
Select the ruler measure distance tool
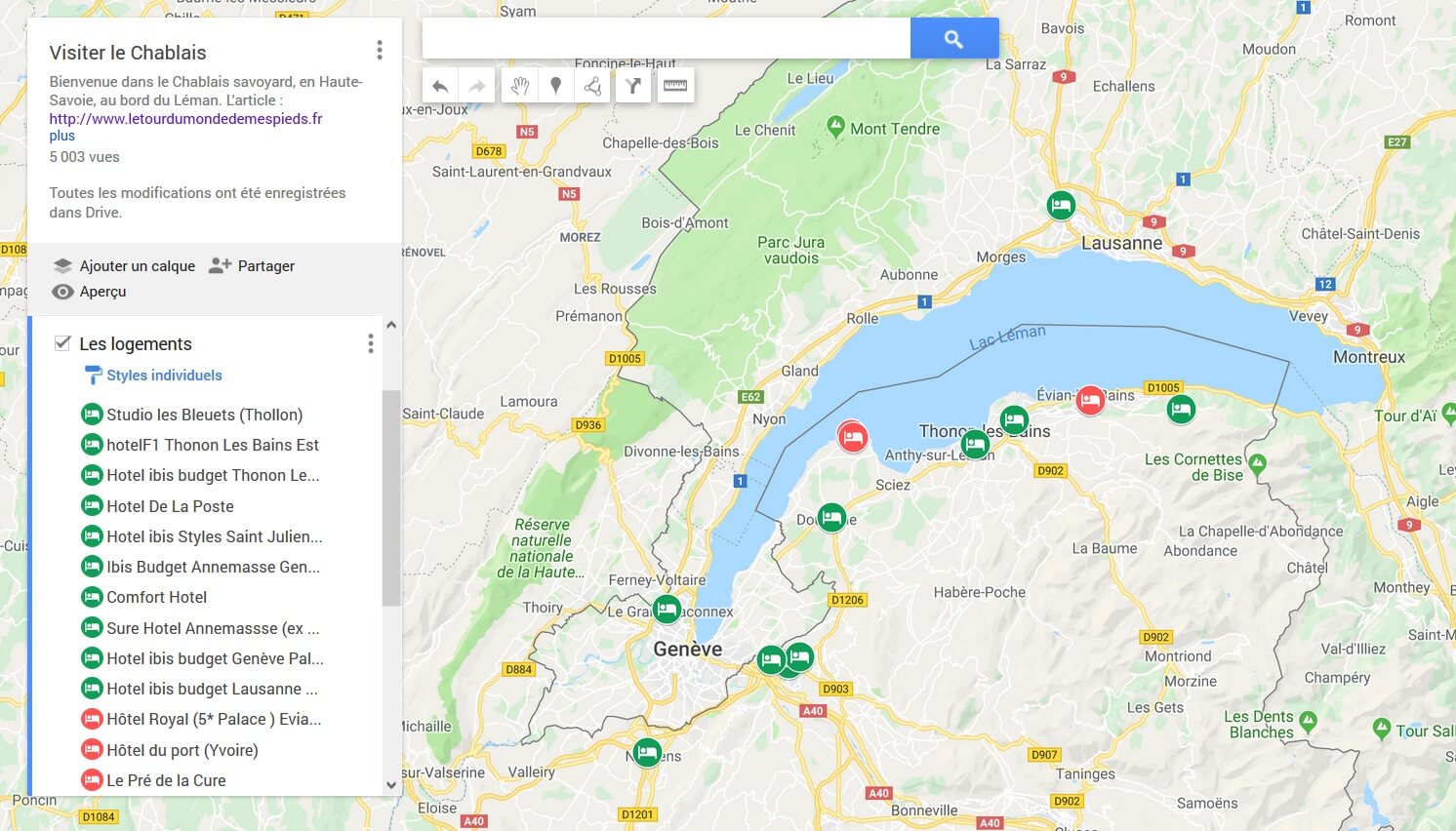674,86
